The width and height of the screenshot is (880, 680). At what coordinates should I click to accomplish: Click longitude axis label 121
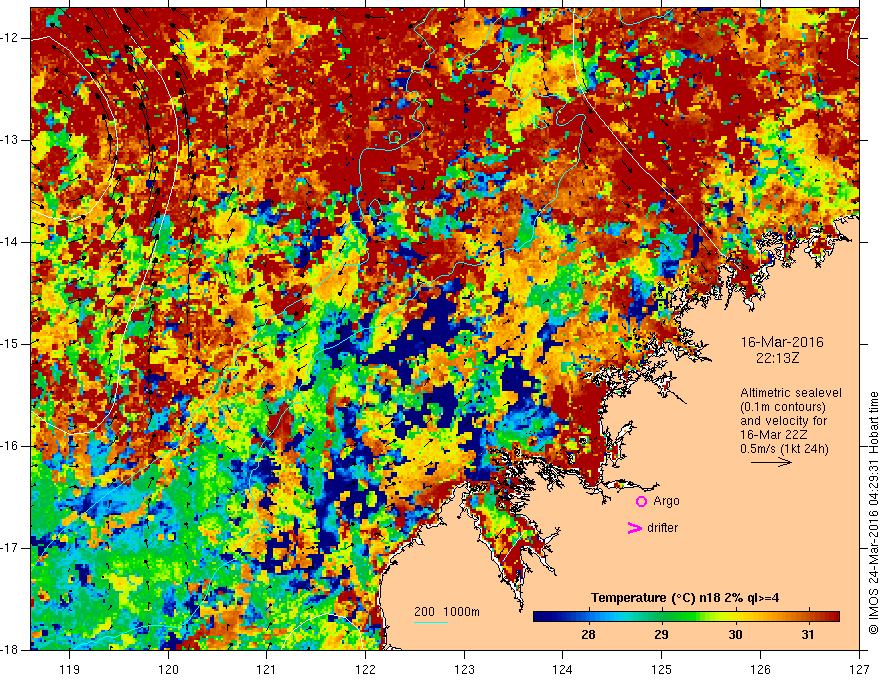(x=266, y=669)
